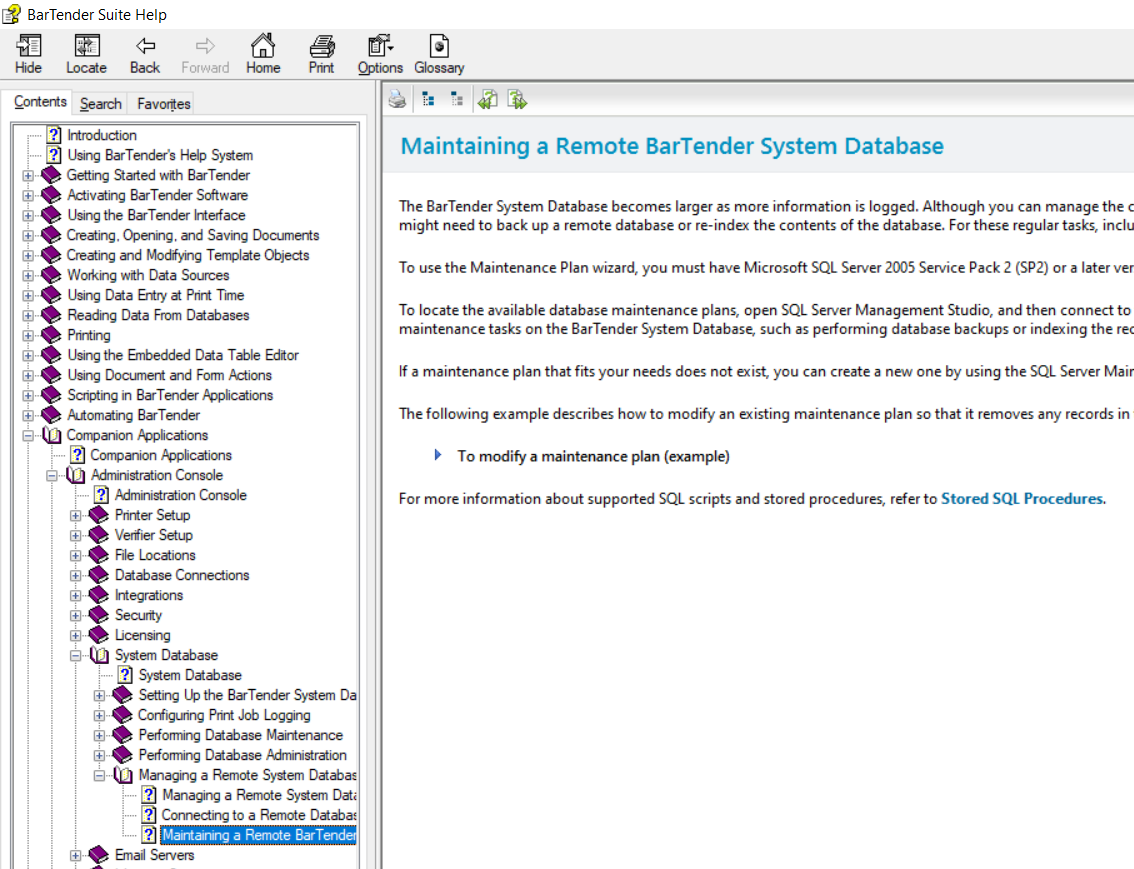Select 'Using Document and Form Actions' item
The width and height of the screenshot is (1134, 869).
click(x=169, y=375)
